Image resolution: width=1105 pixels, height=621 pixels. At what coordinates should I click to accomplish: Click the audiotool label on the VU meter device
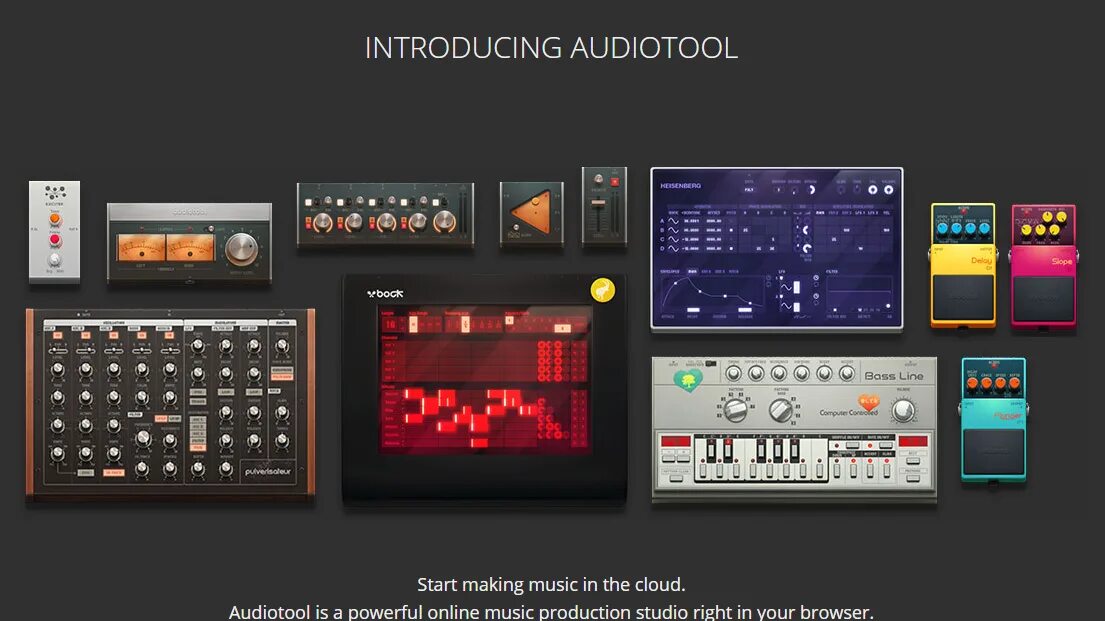[x=189, y=211]
